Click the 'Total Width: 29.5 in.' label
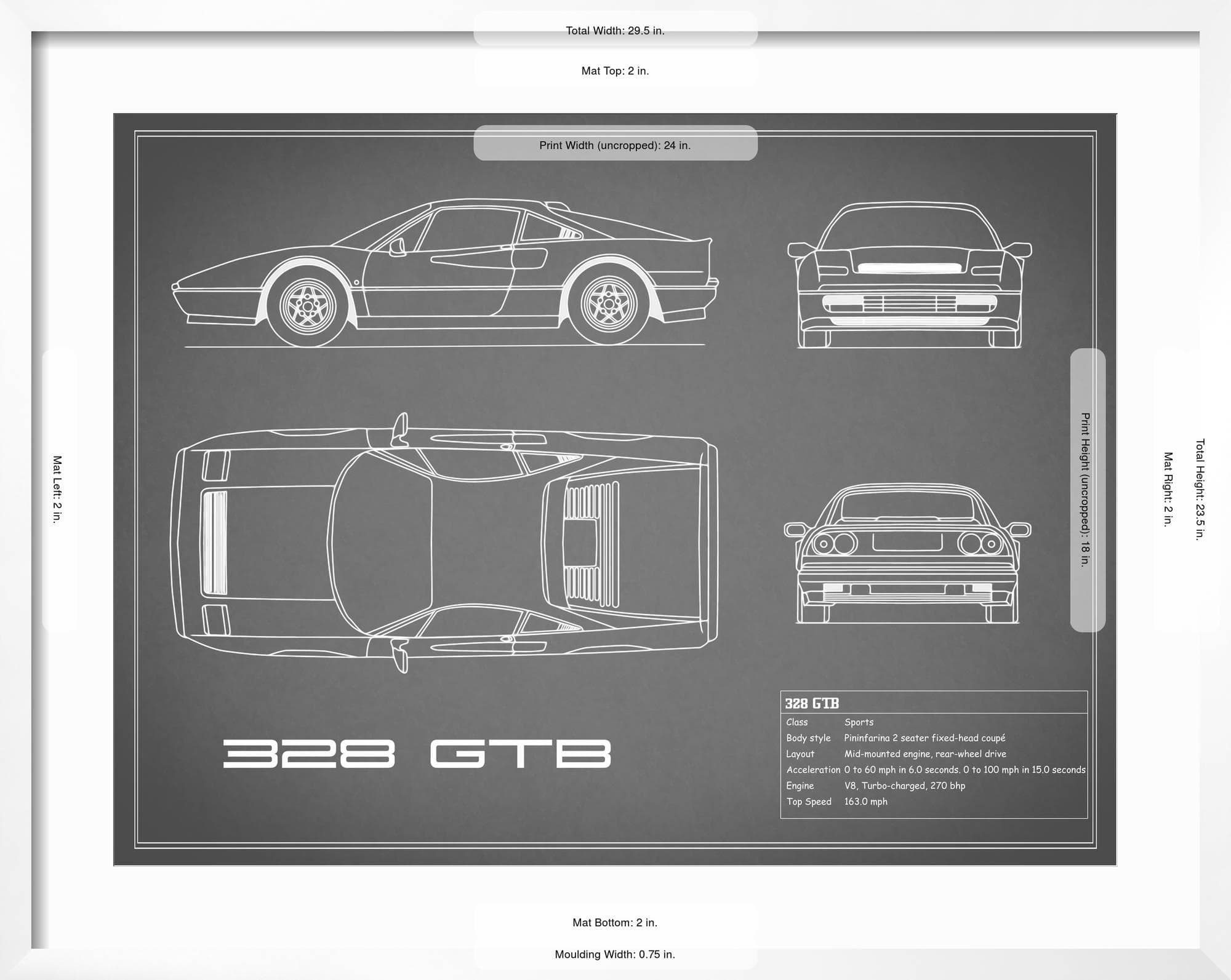 [615, 31]
